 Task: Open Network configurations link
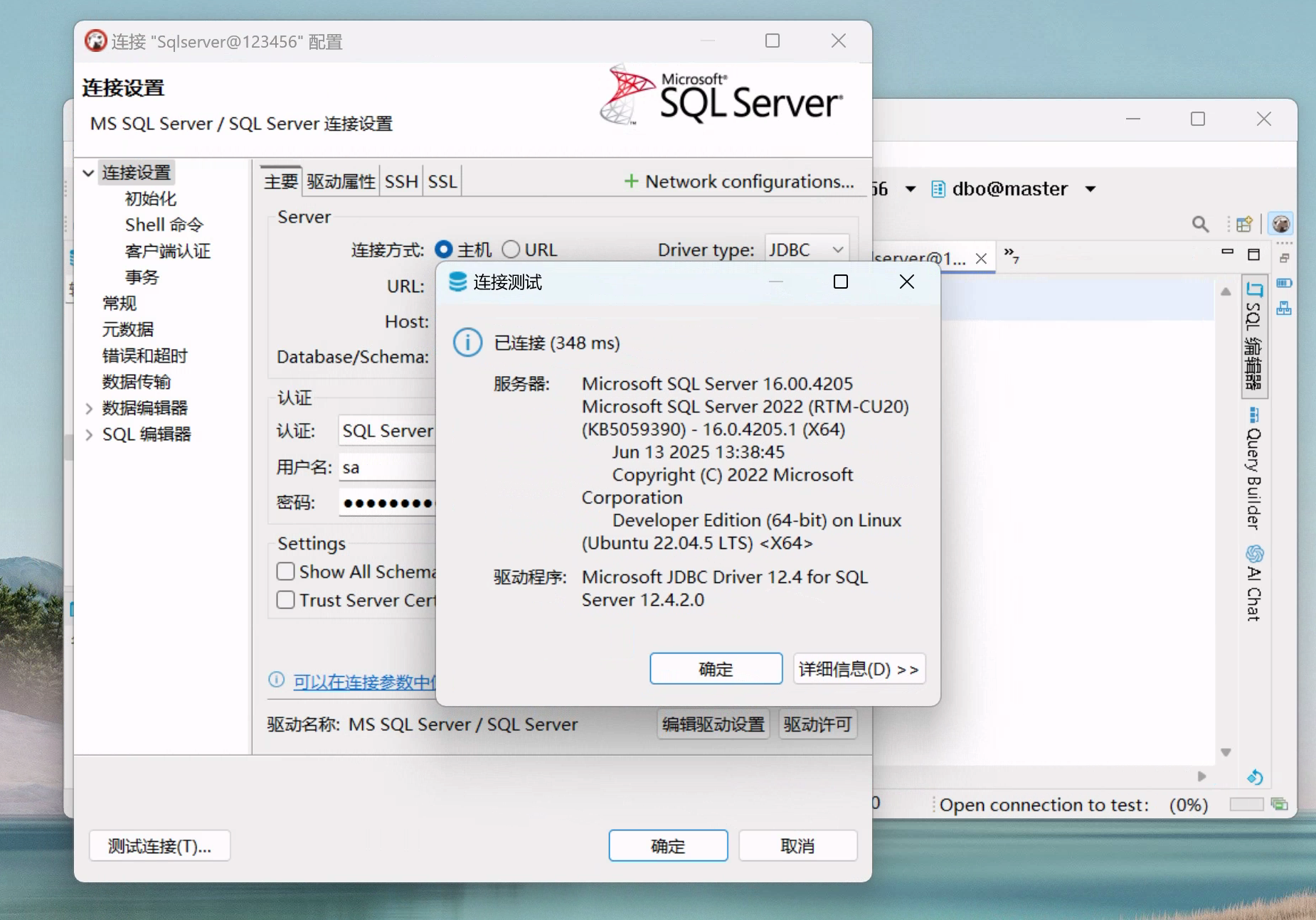click(x=750, y=181)
